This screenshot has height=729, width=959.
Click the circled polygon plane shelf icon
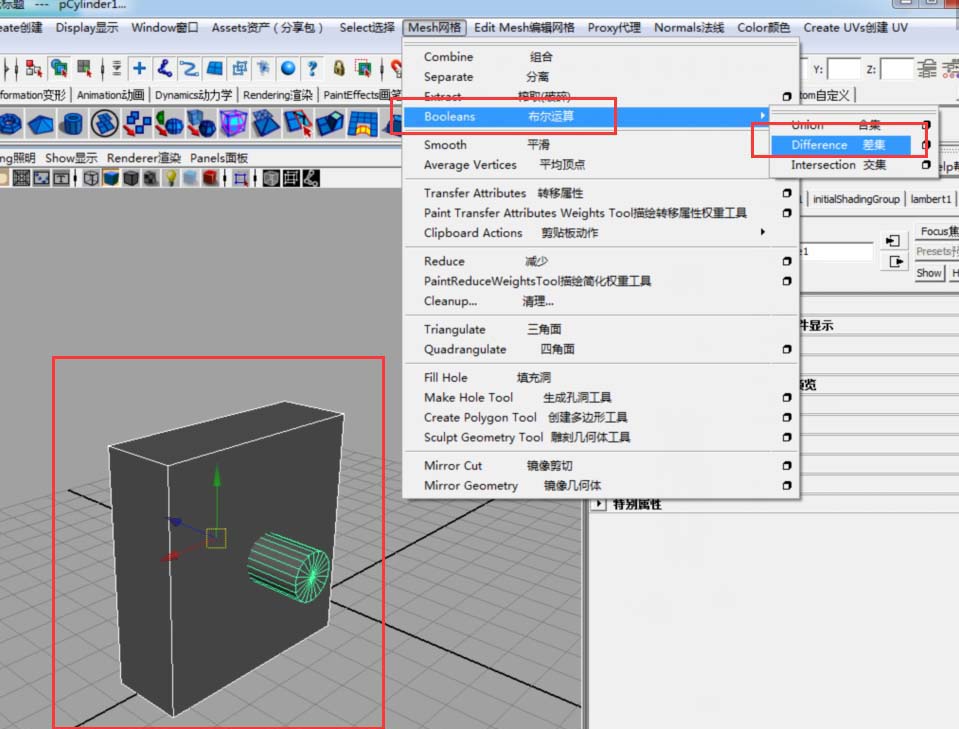pos(105,124)
